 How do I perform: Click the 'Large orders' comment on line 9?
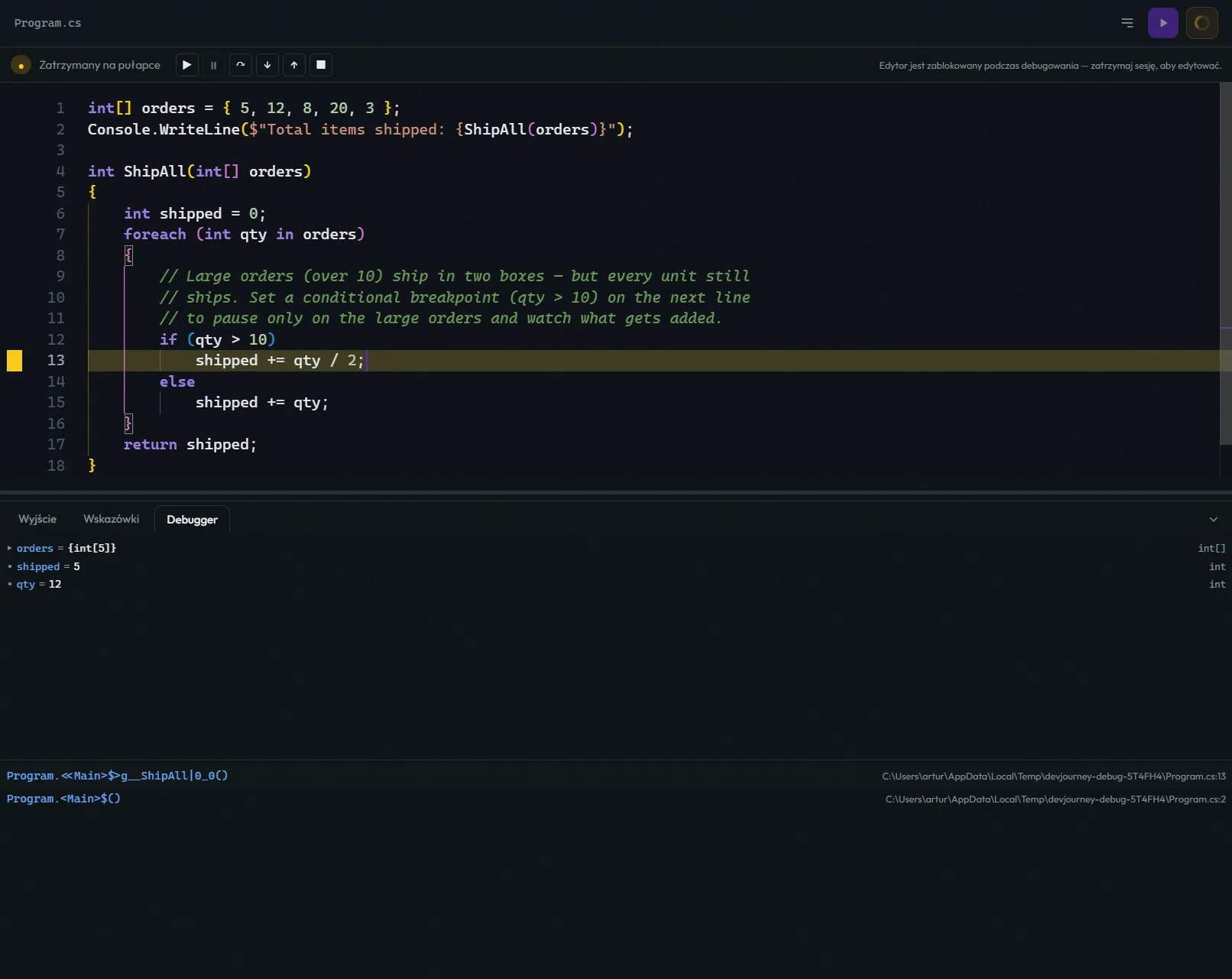coord(455,277)
